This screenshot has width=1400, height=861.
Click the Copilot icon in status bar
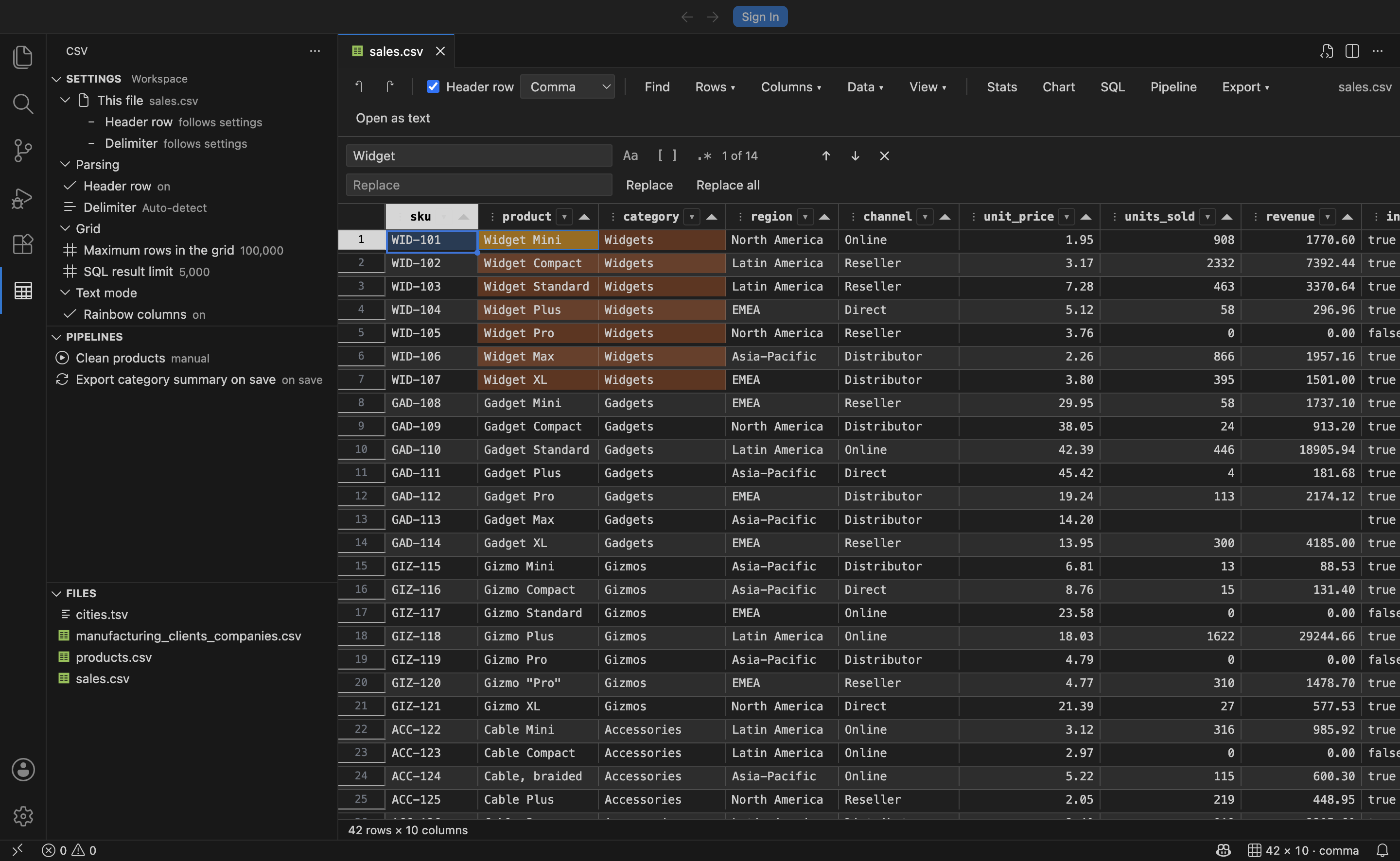(1224, 850)
